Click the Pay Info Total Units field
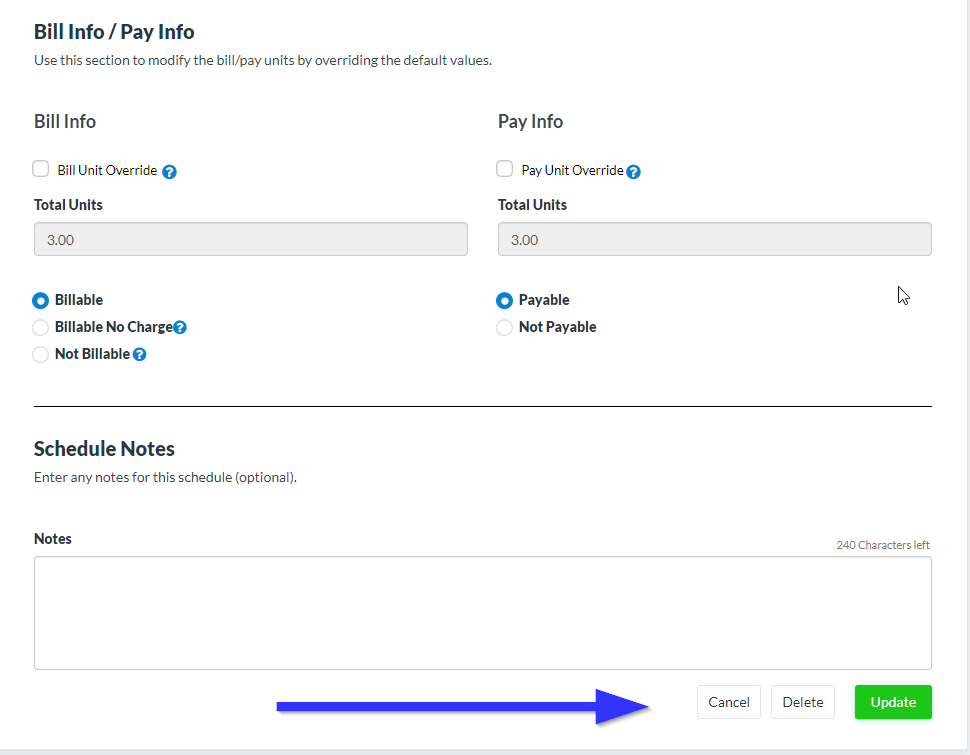Viewport: 970px width, 755px height. 714,239
